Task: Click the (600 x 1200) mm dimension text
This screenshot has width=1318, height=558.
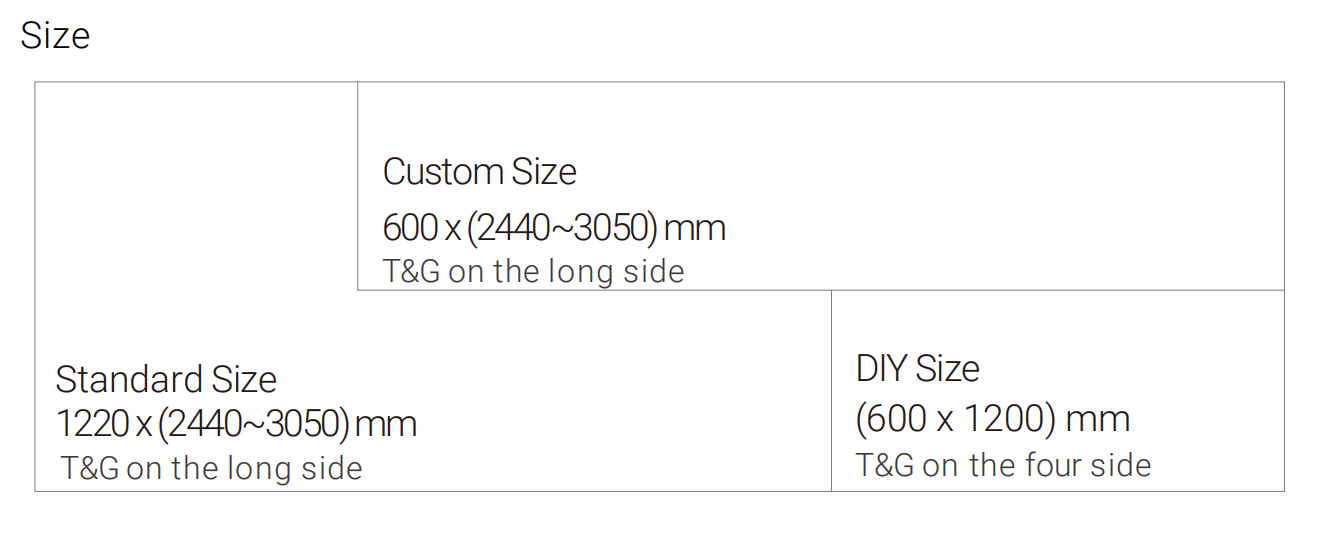Action: pos(993,418)
